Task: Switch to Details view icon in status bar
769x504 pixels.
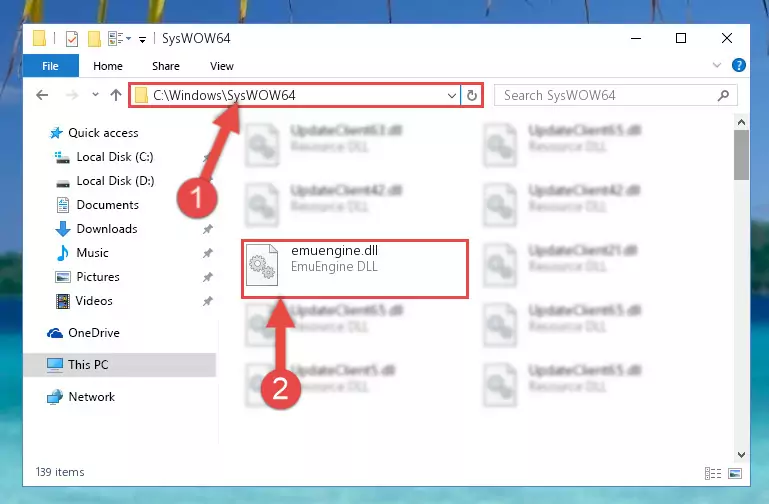Action: tap(713, 473)
